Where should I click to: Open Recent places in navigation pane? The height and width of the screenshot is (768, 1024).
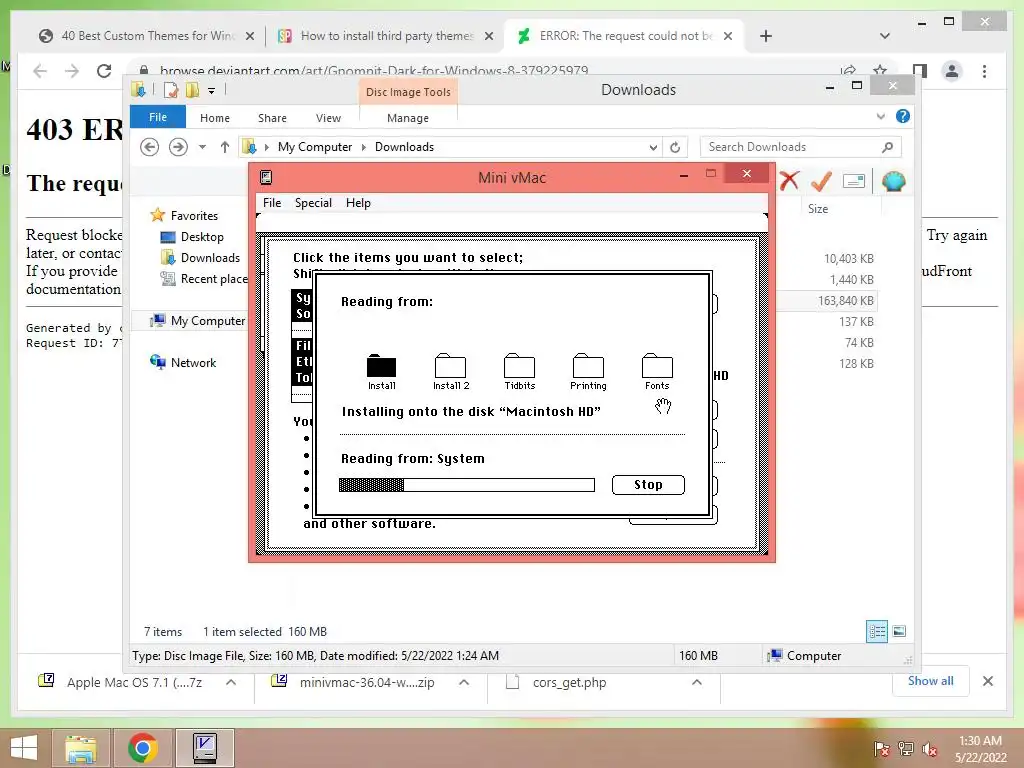pyautogui.click(x=204, y=279)
